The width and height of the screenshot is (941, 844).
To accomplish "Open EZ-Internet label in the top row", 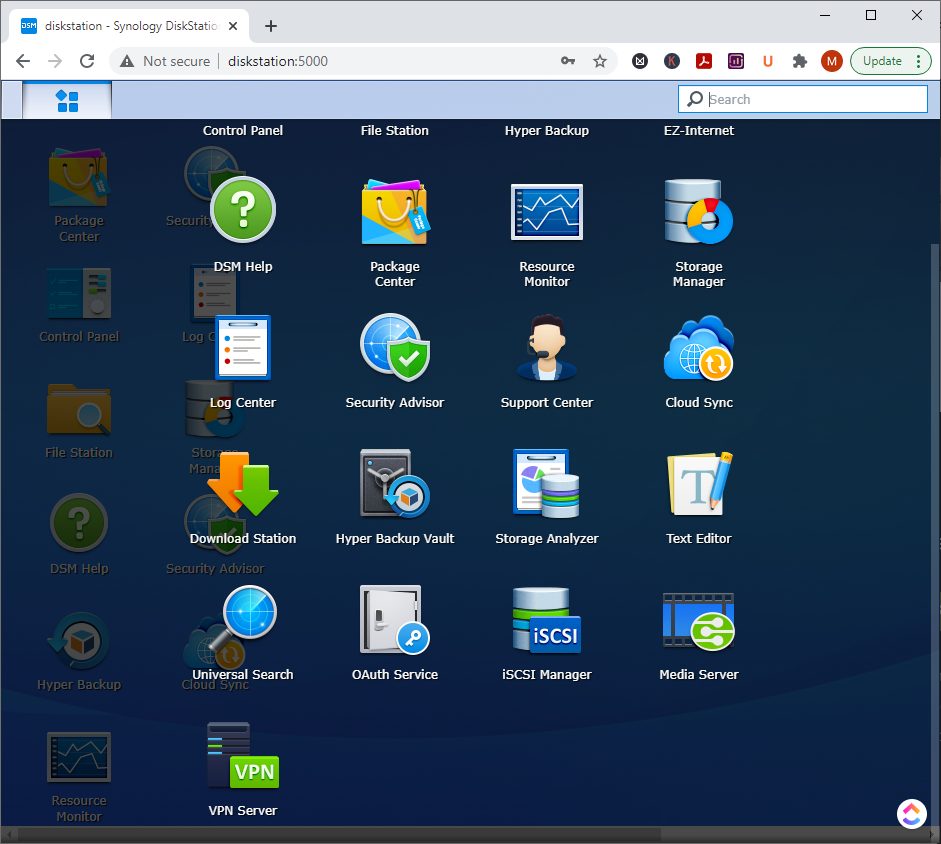I will (699, 130).
